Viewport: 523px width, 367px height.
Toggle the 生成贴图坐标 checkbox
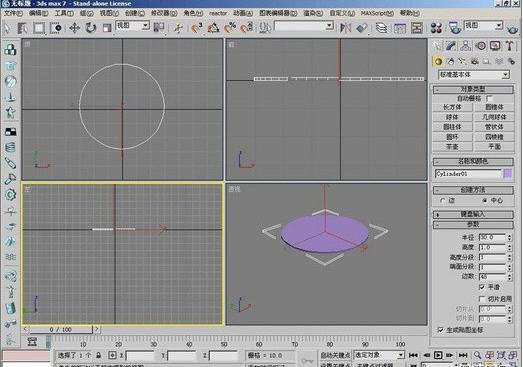point(440,330)
